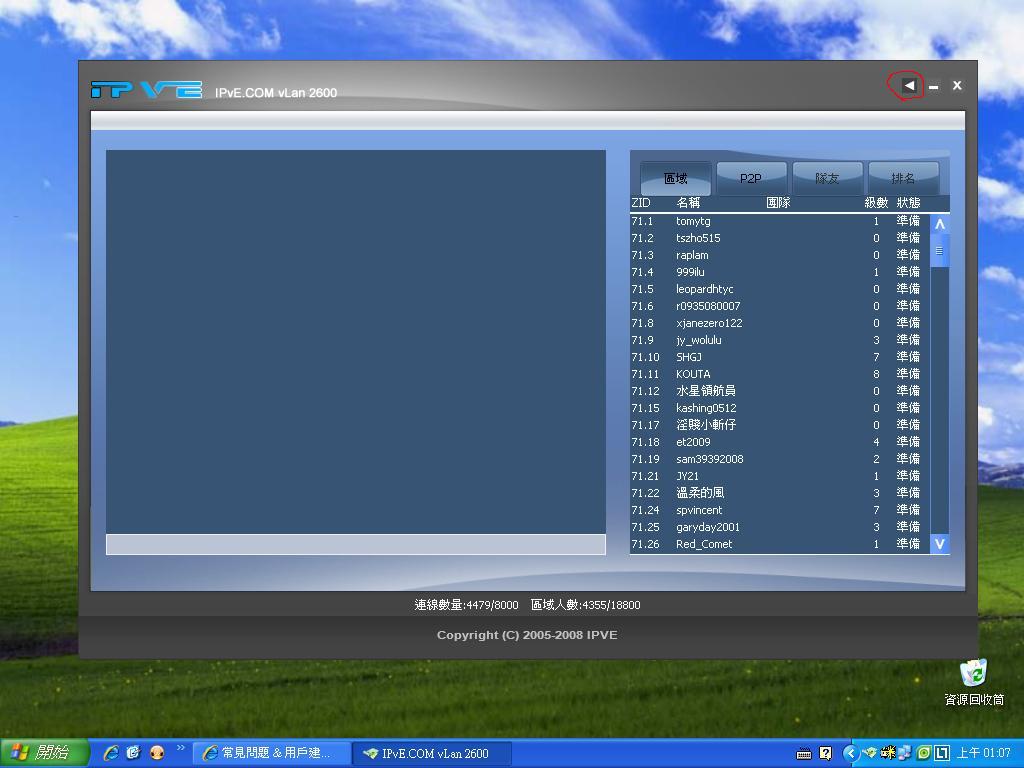Click connection count text 連線數量:4479/8000
The width and height of the screenshot is (1024, 768).
[x=466, y=605]
